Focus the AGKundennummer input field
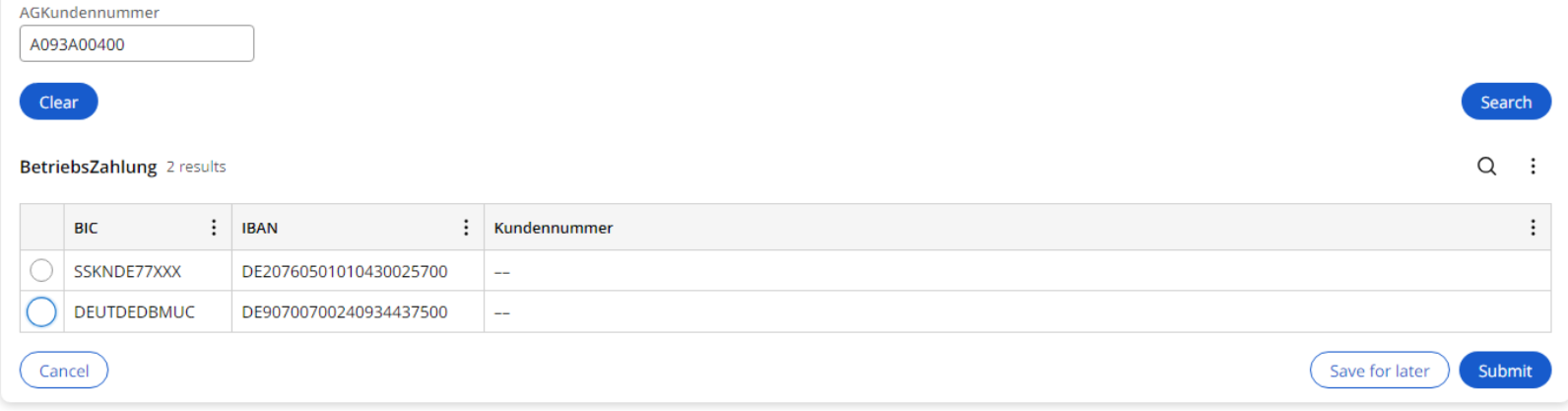Viewport: 1568px width, 411px height. (137, 44)
